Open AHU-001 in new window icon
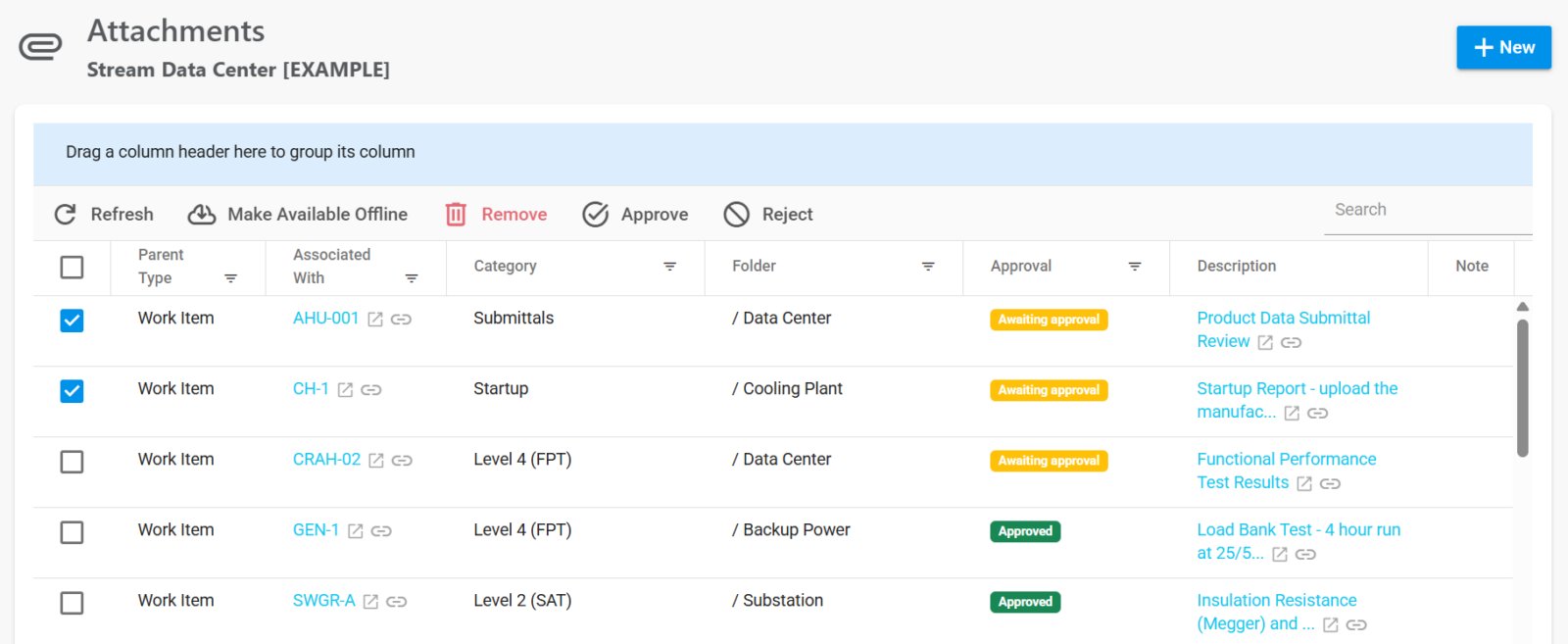The image size is (1568, 644). (x=375, y=320)
